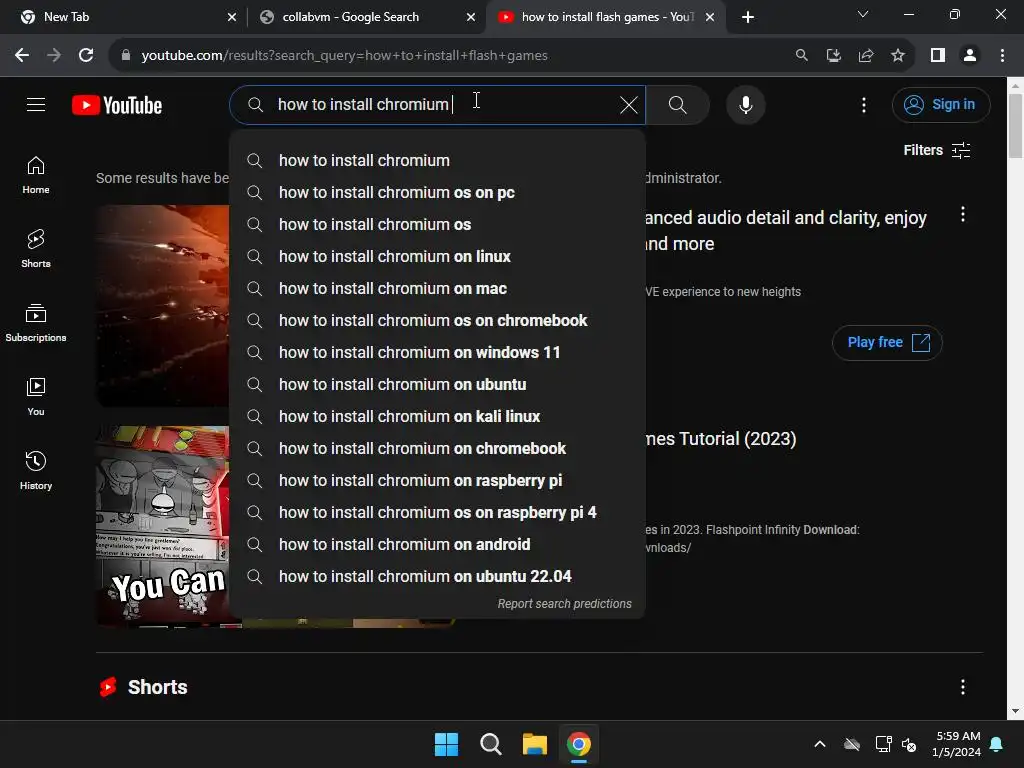
Task: Select suggestion 'how to install chromium on ubuntu 22.04'
Action: coord(438,576)
